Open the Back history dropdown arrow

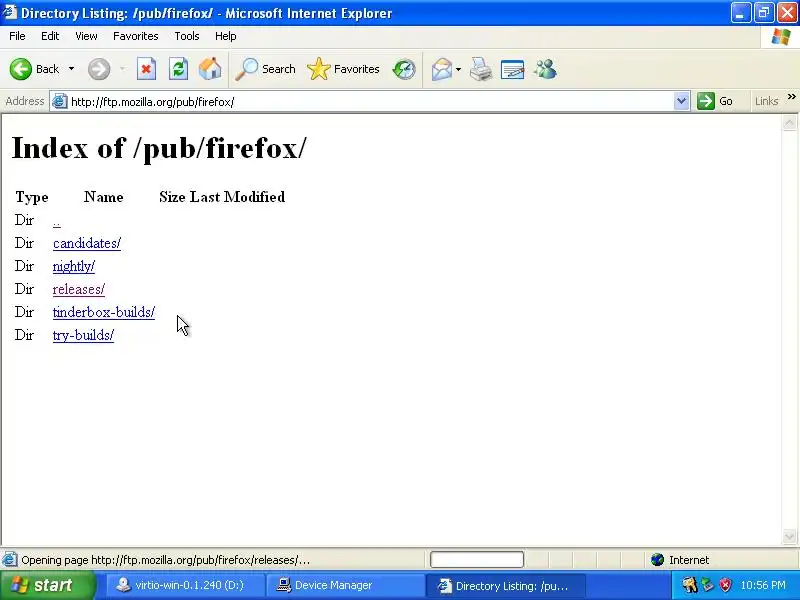pos(71,69)
